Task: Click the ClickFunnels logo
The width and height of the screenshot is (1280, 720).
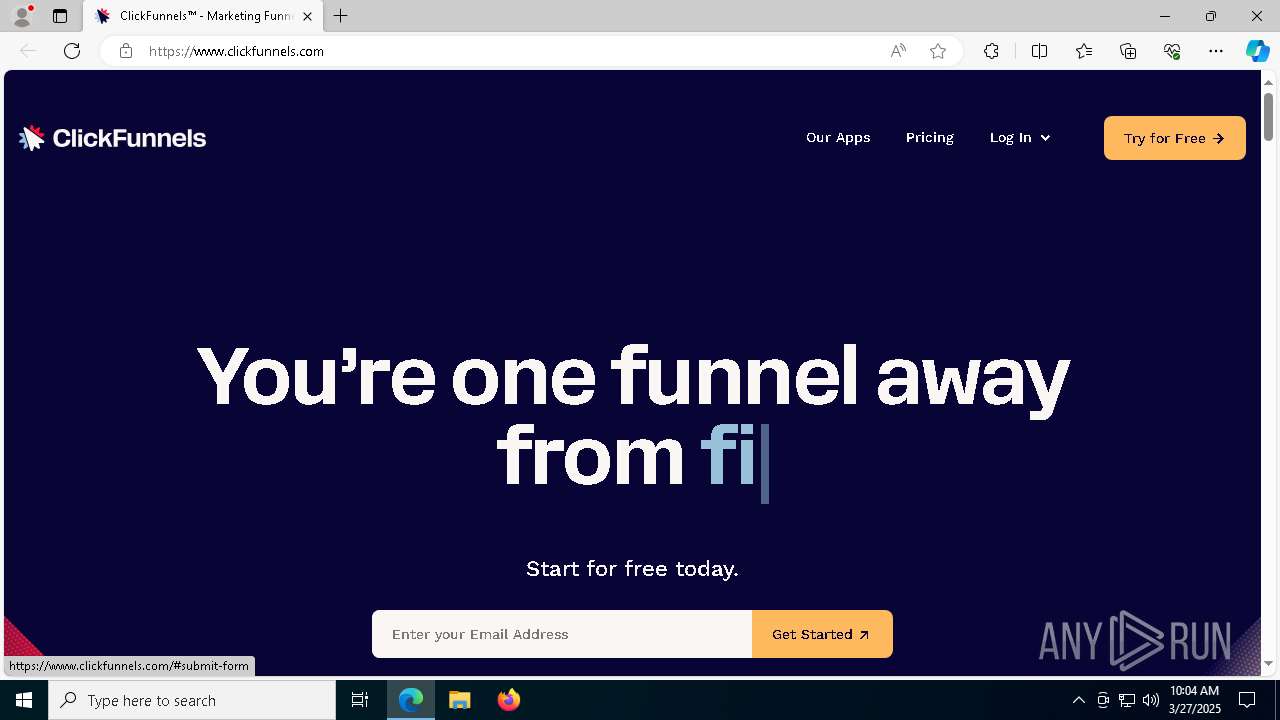Action: point(112,138)
